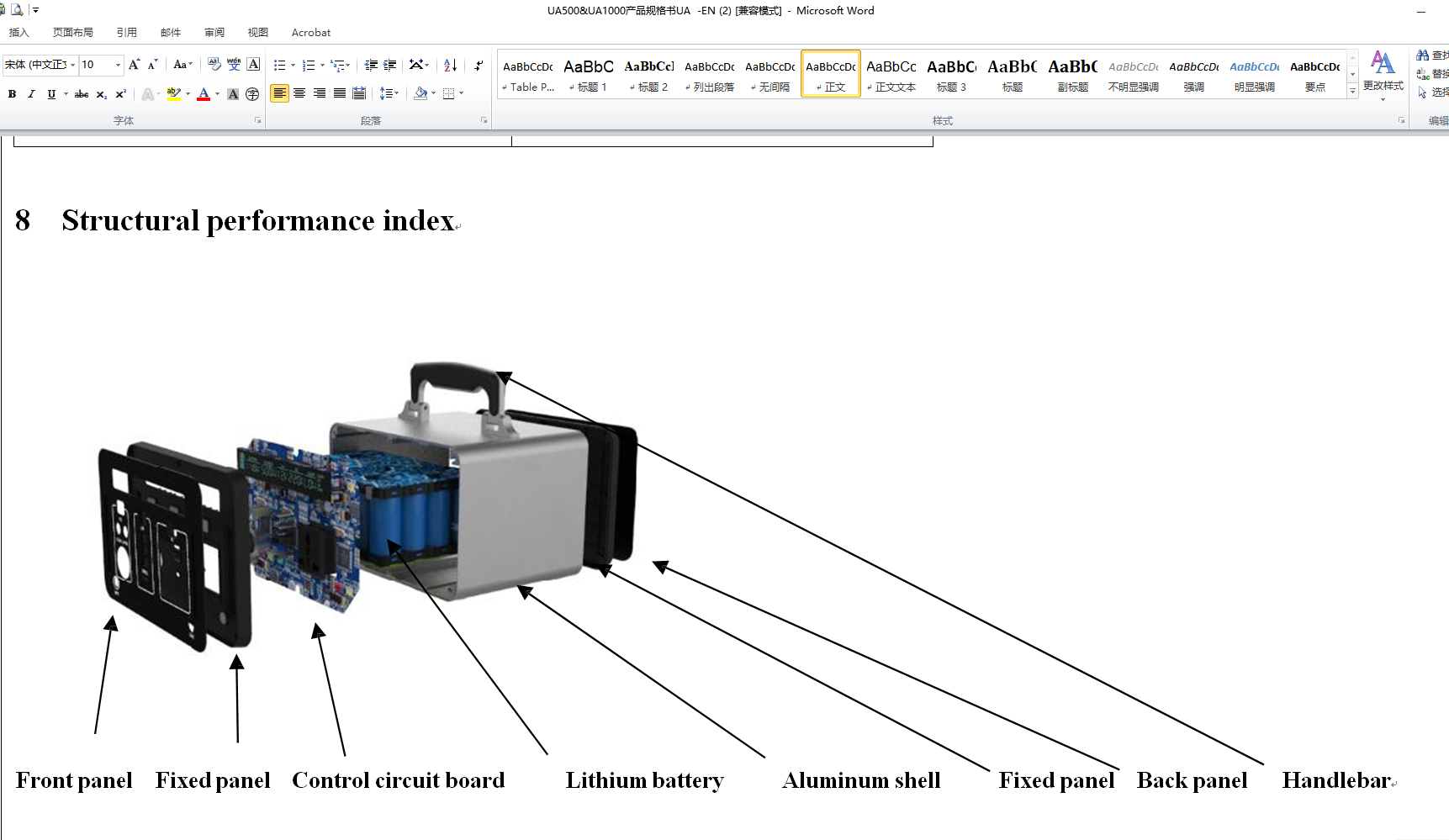Open the font name dropdown
The image size is (1449, 840).
coord(72,65)
